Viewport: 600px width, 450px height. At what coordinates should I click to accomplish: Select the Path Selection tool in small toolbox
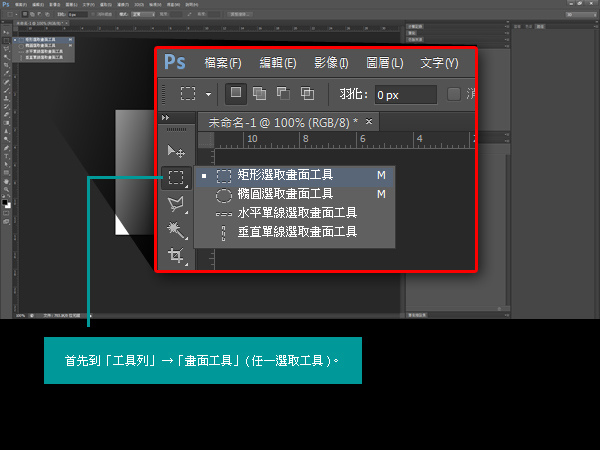click(x=6, y=164)
